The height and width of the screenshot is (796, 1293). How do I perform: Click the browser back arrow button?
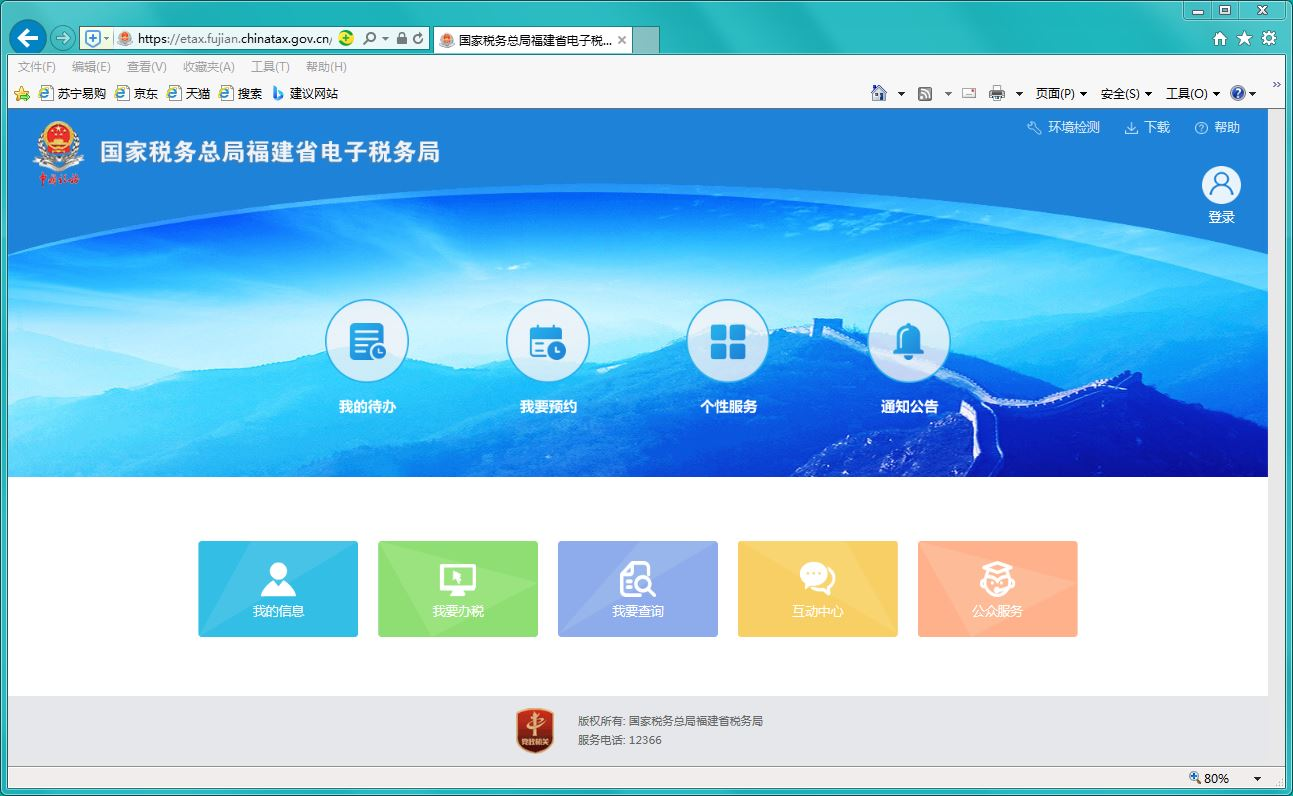[x=27, y=39]
